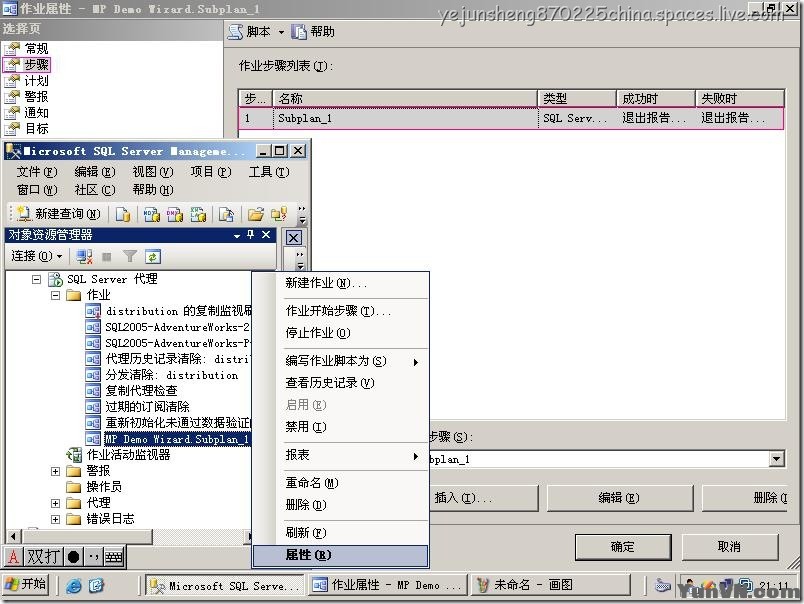The height and width of the screenshot is (604, 804).
Task: Select 分发清除: distribution job
Action: (171, 375)
